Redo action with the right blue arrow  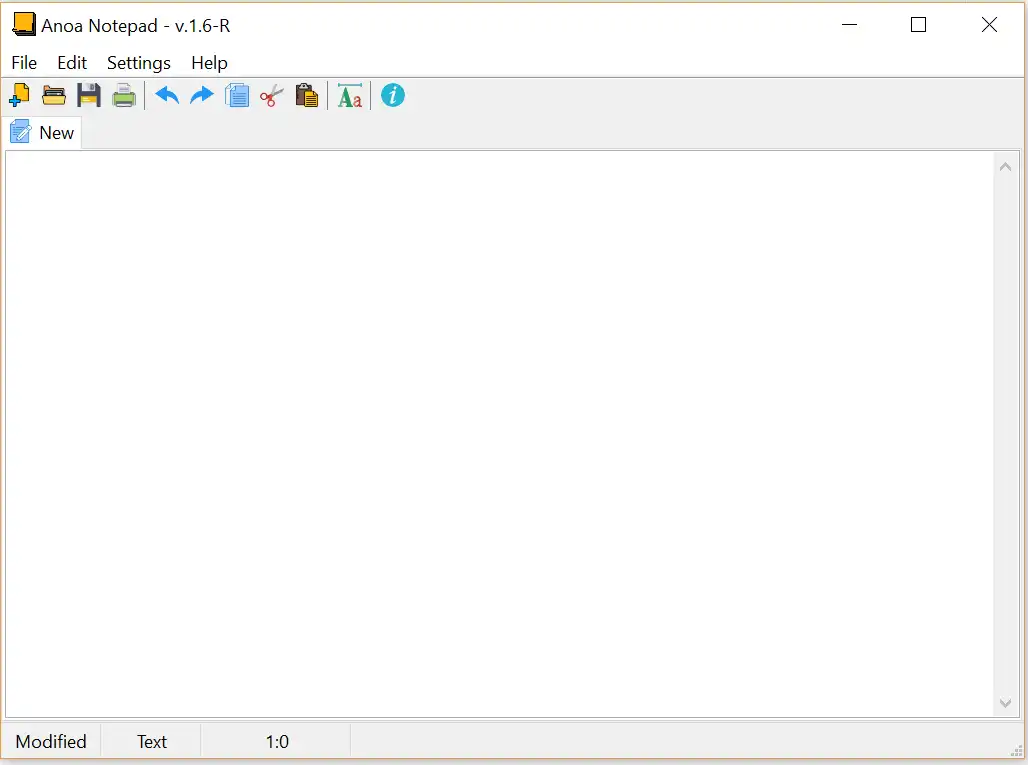202,96
